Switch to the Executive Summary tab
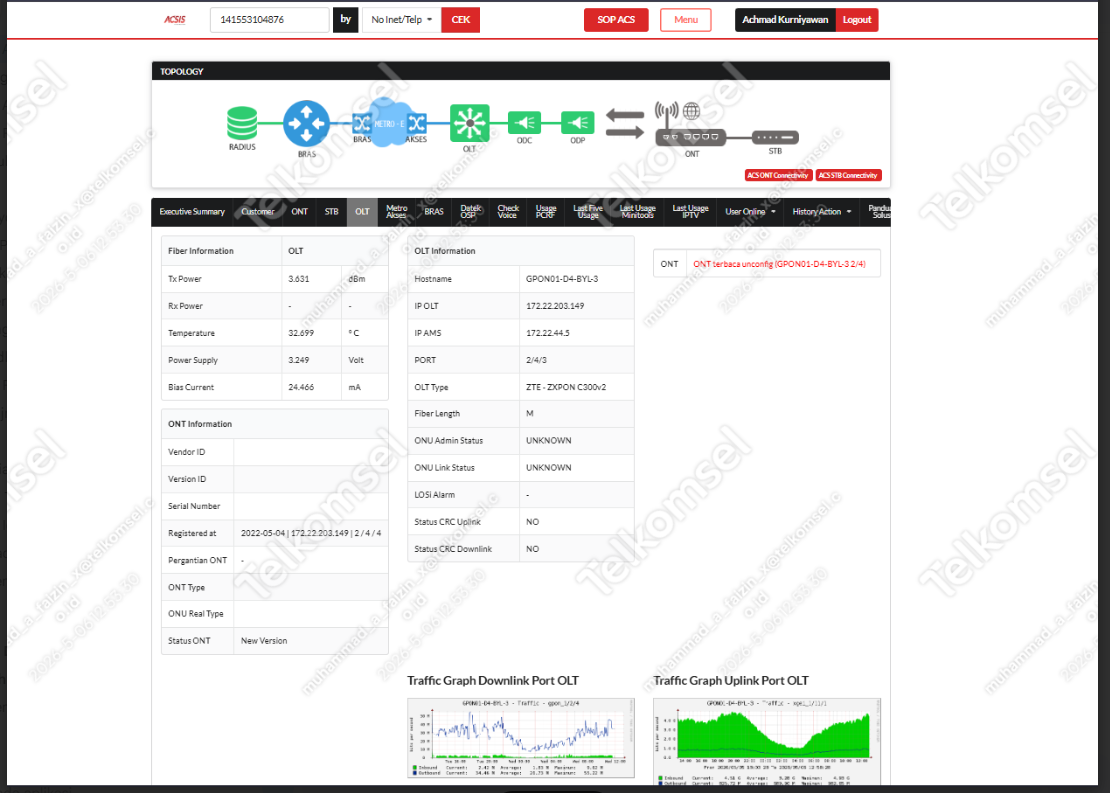The height and width of the screenshot is (793, 1110). [192, 212]
